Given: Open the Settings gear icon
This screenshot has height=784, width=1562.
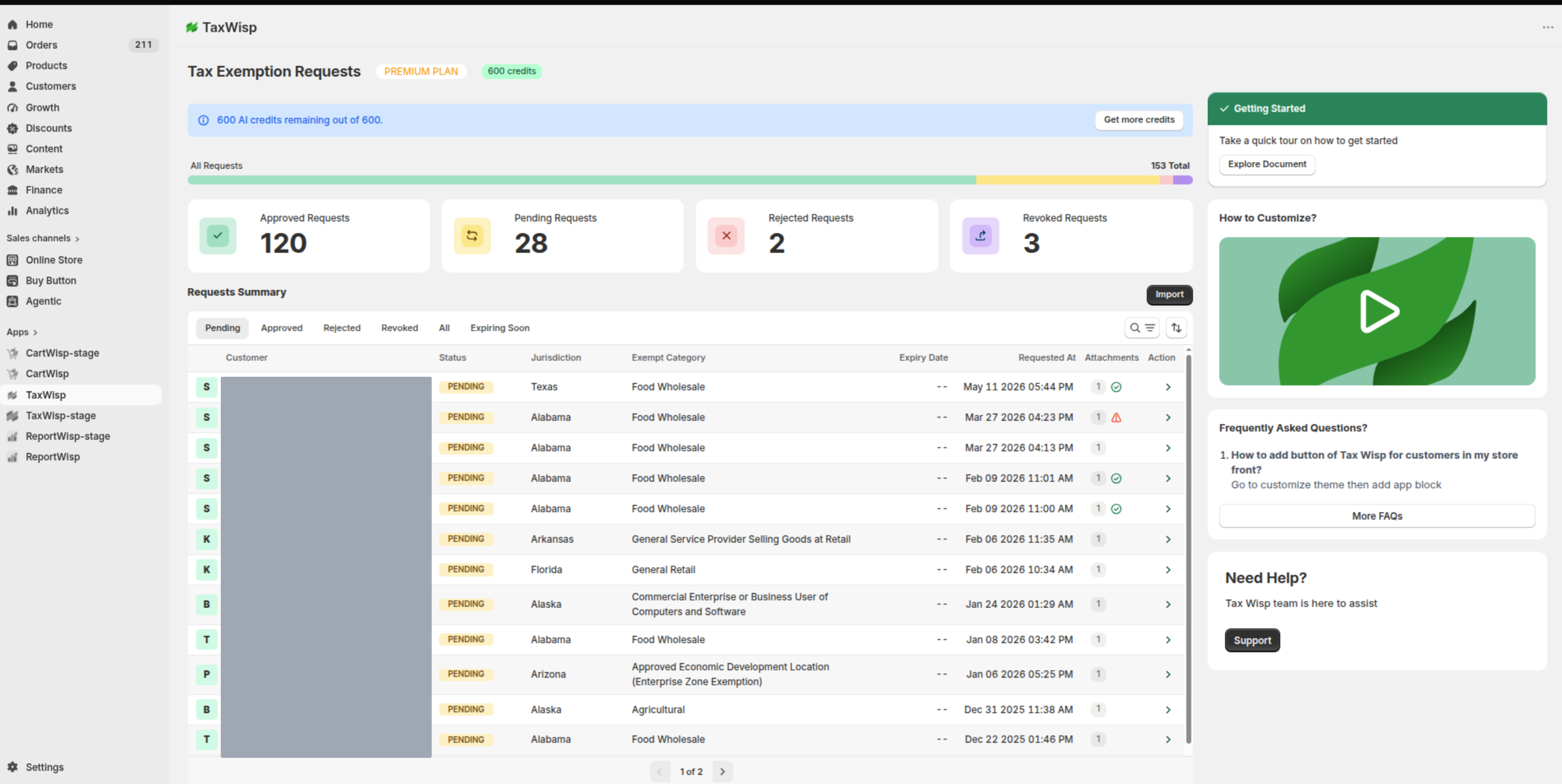Looking at the screenshot, I should (x=12, y=767).
